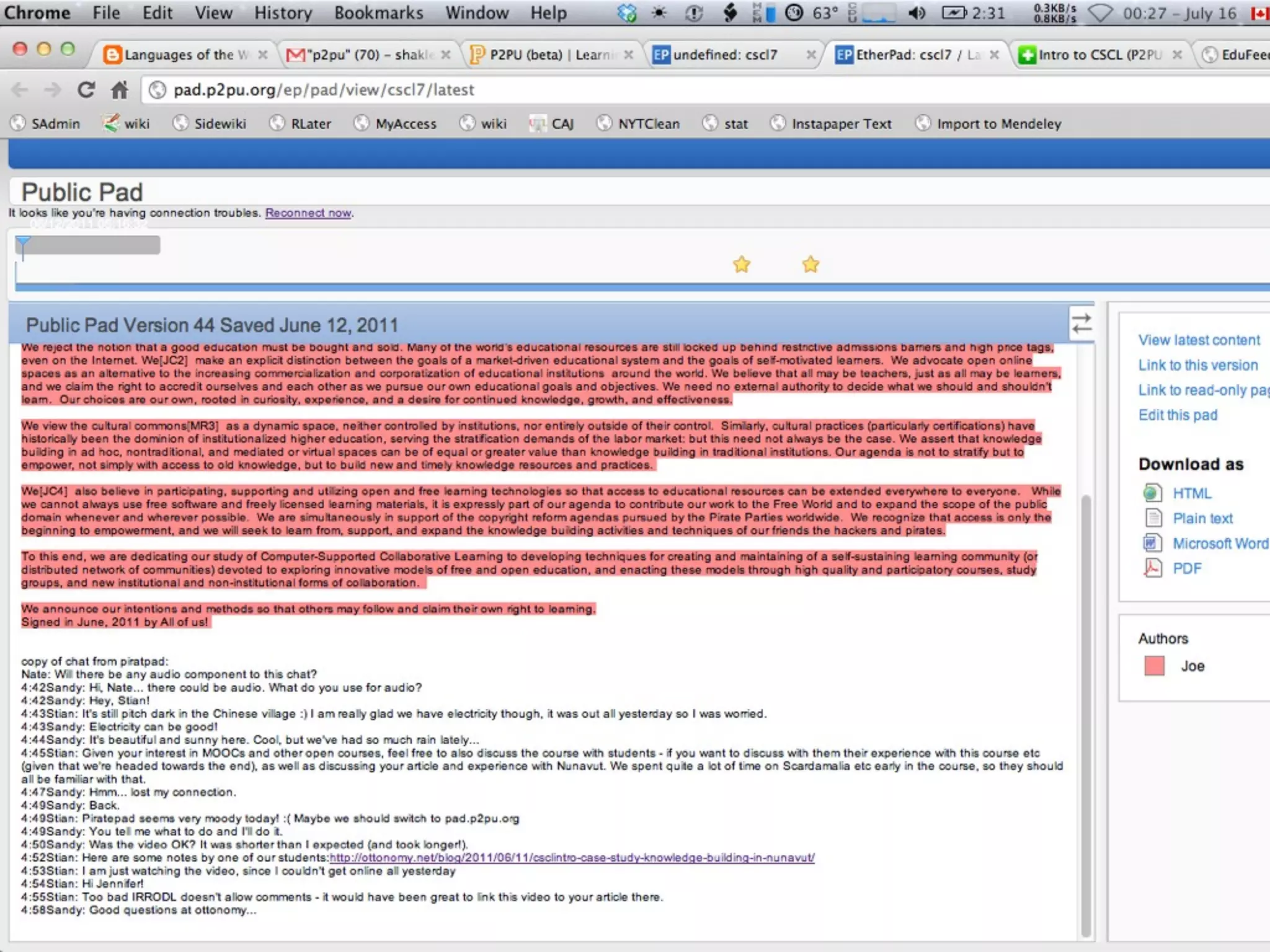Viewport: 1270px width, 952px height.
Task: Click the first saved-revision star on timeline
Action: click(742, 265)
